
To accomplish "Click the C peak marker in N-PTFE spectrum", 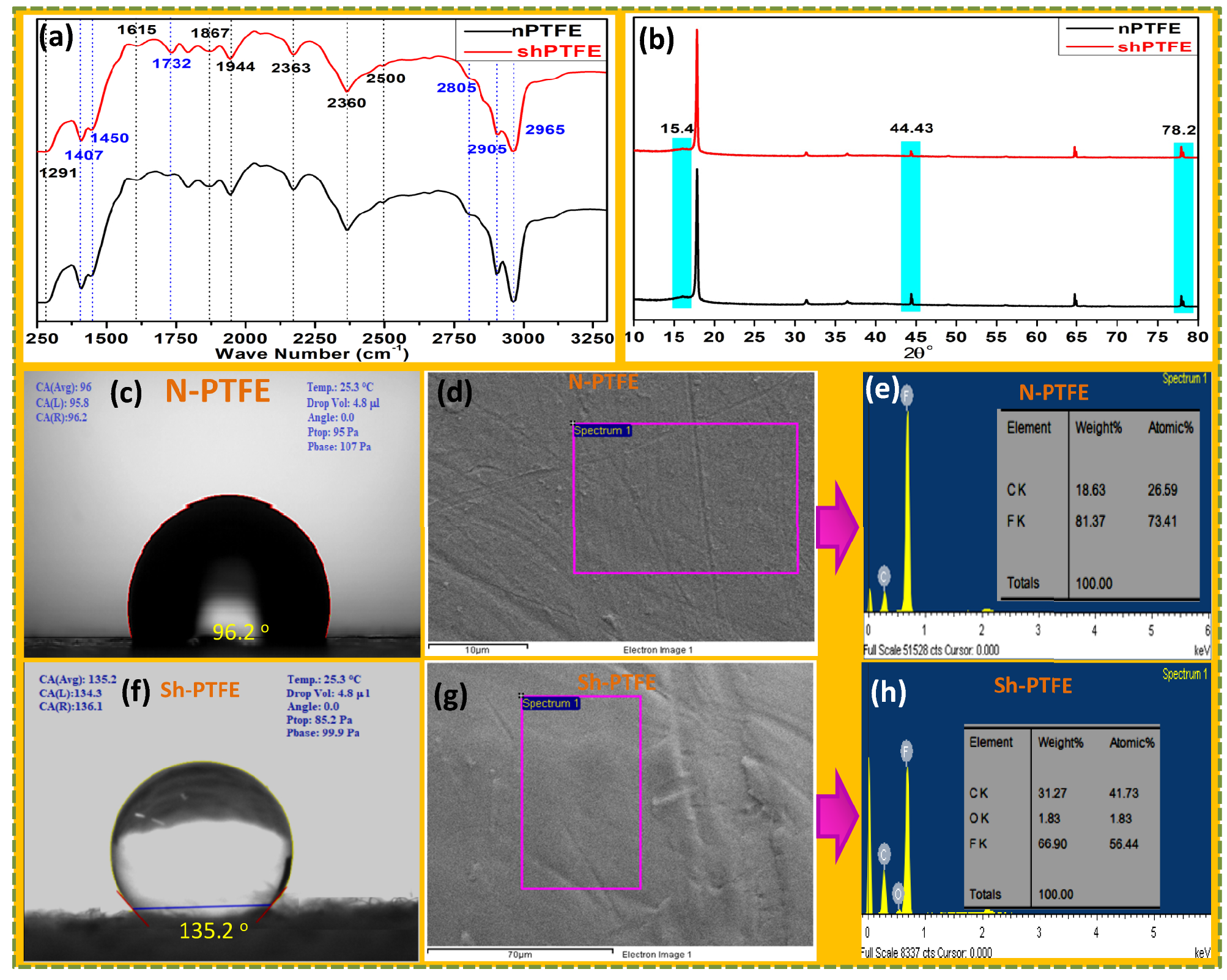I will (x=883, y=576).
